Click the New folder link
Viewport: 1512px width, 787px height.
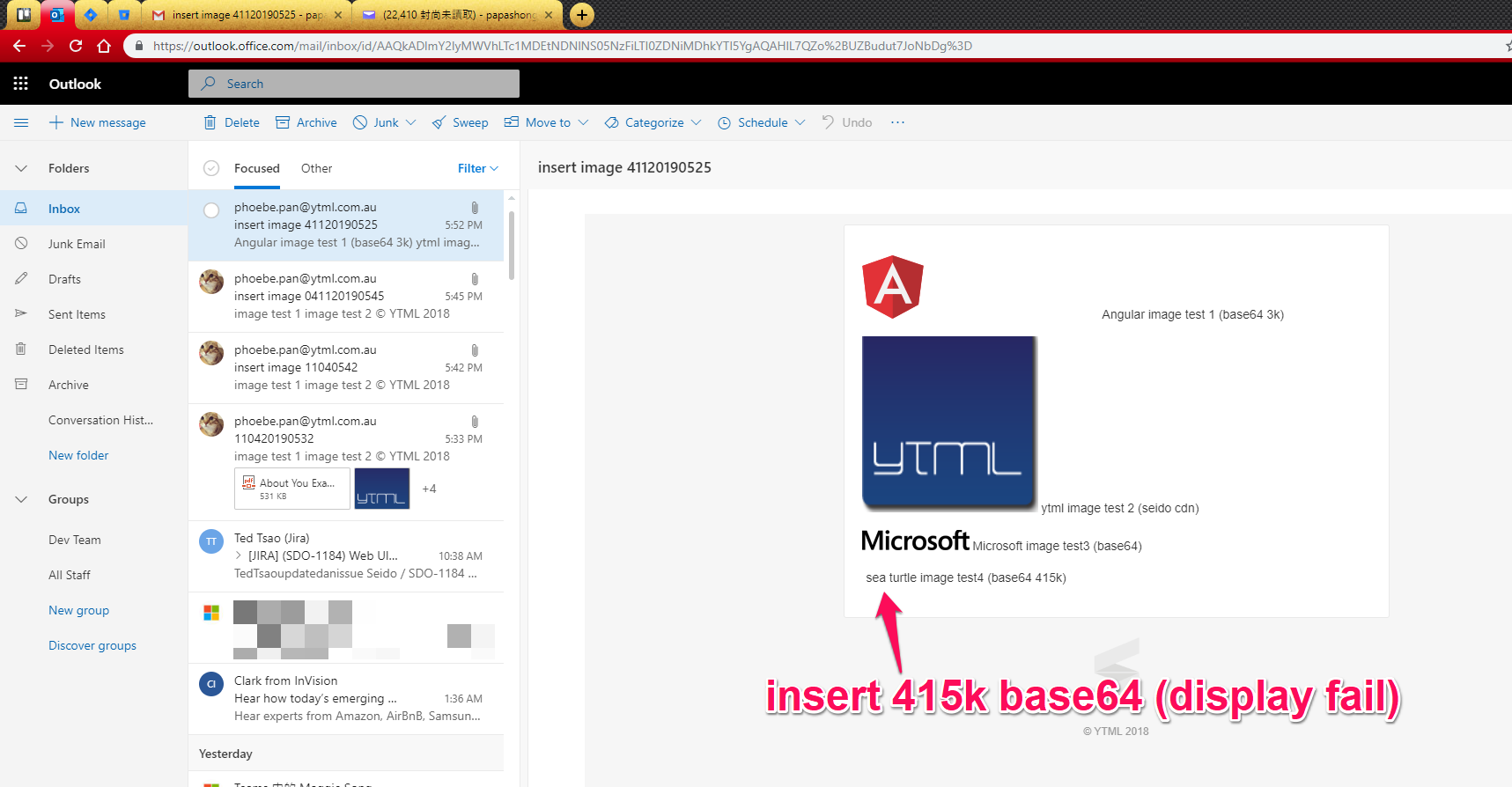point(78,455)
